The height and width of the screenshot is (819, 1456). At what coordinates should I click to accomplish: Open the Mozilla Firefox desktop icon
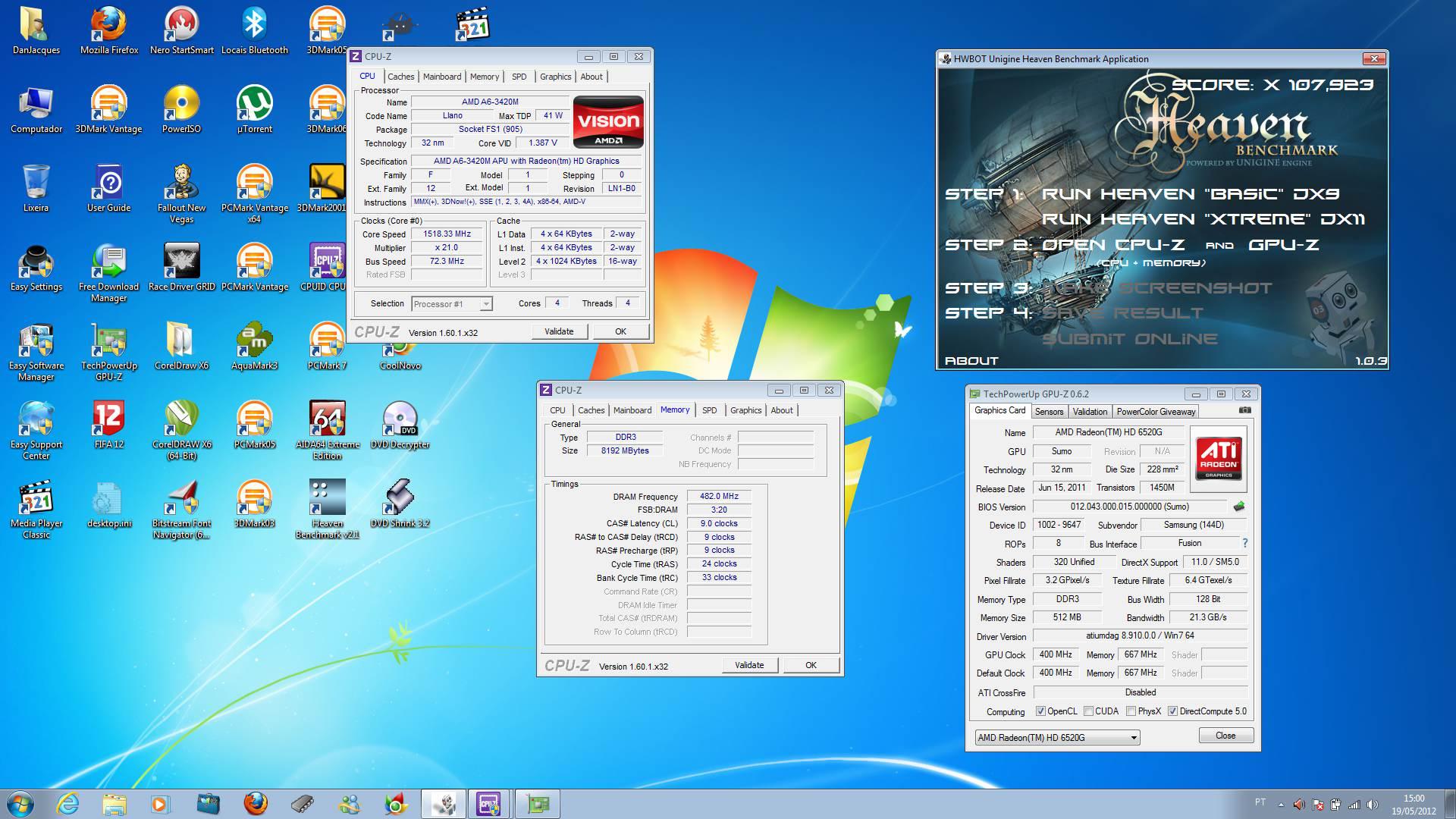(x=109, y=30)
